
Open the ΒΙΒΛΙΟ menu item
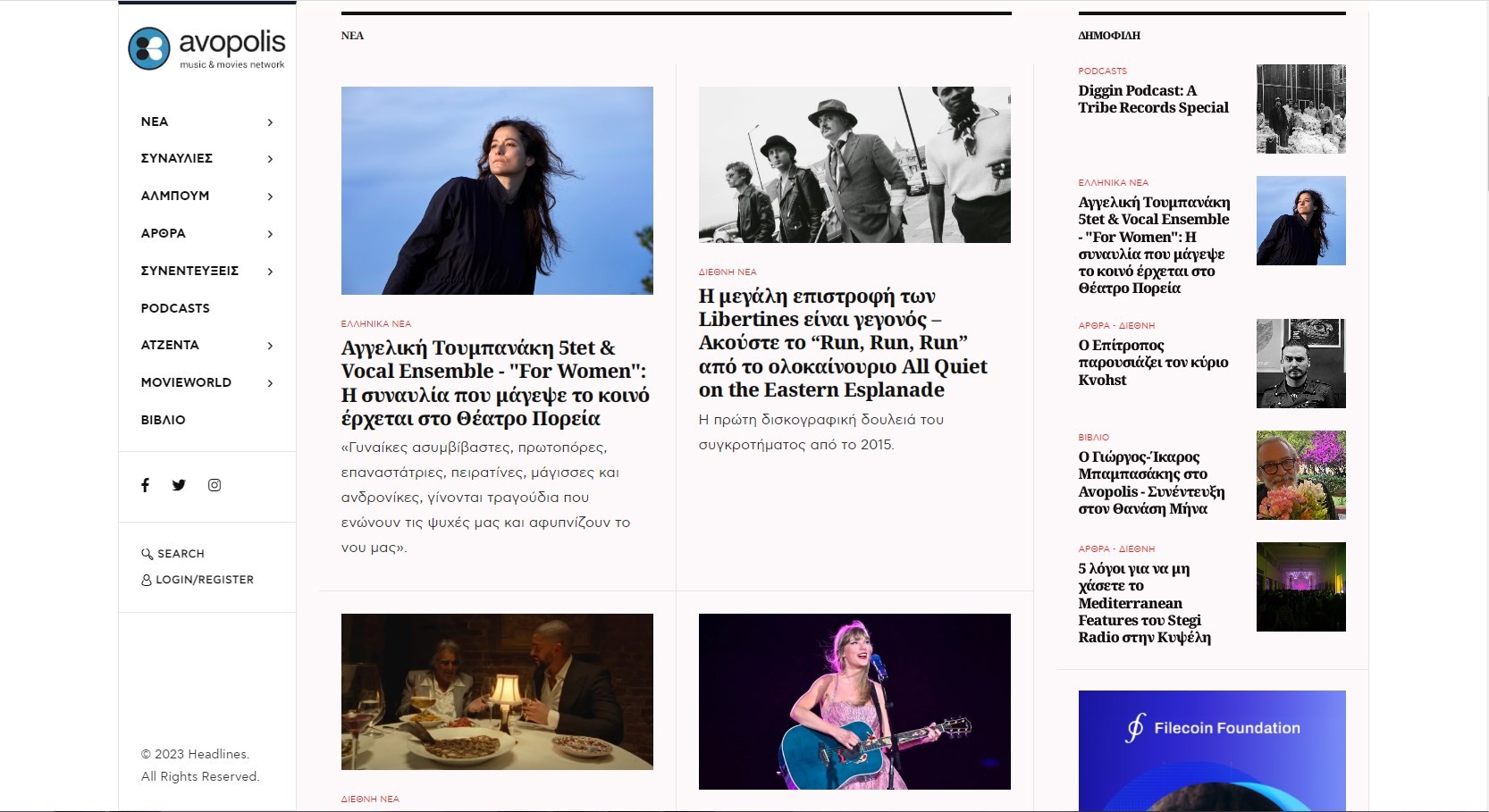164,420
